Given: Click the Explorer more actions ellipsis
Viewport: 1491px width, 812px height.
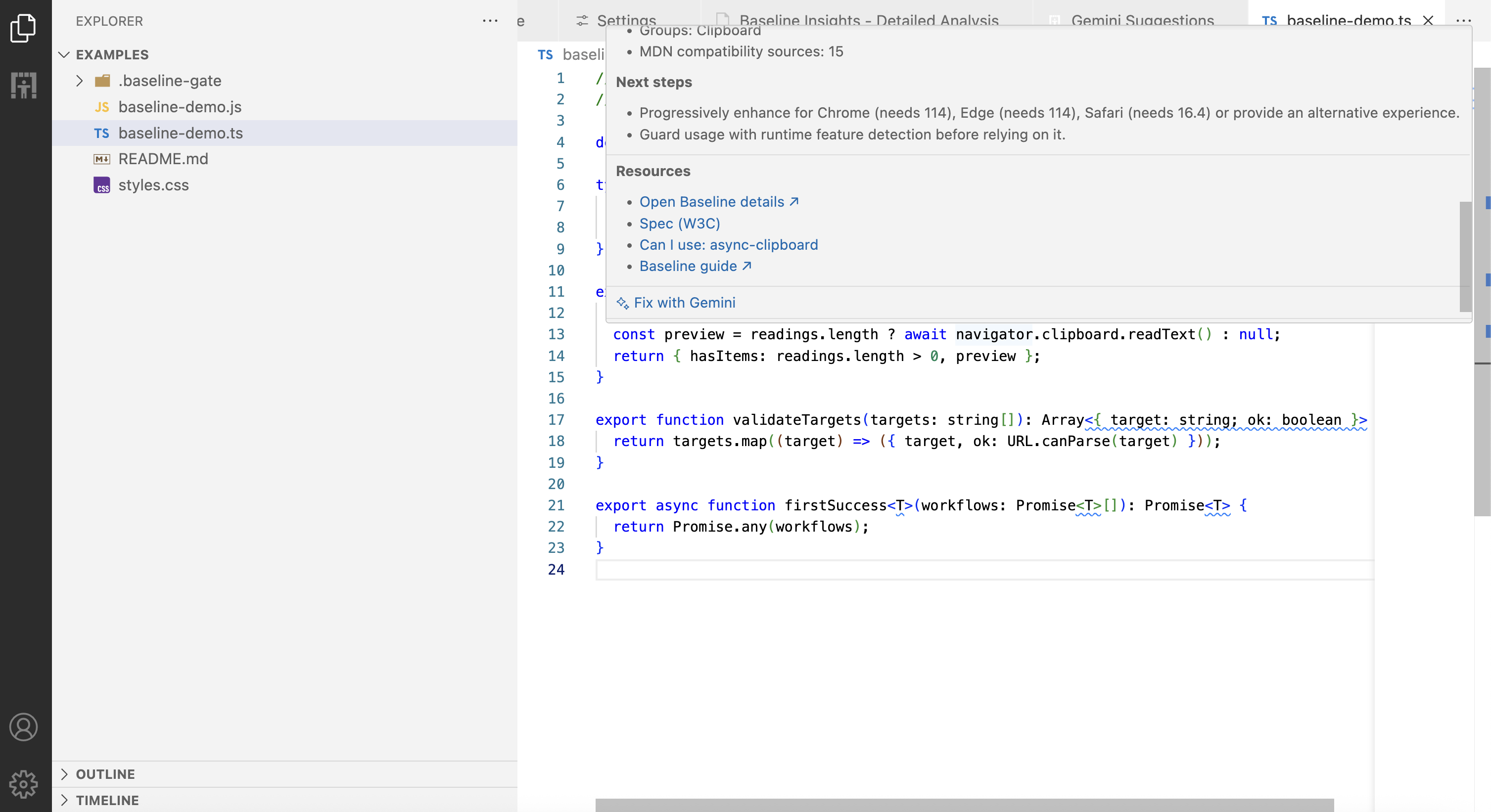Looking at the screenshot, I should tap(490, 21).
